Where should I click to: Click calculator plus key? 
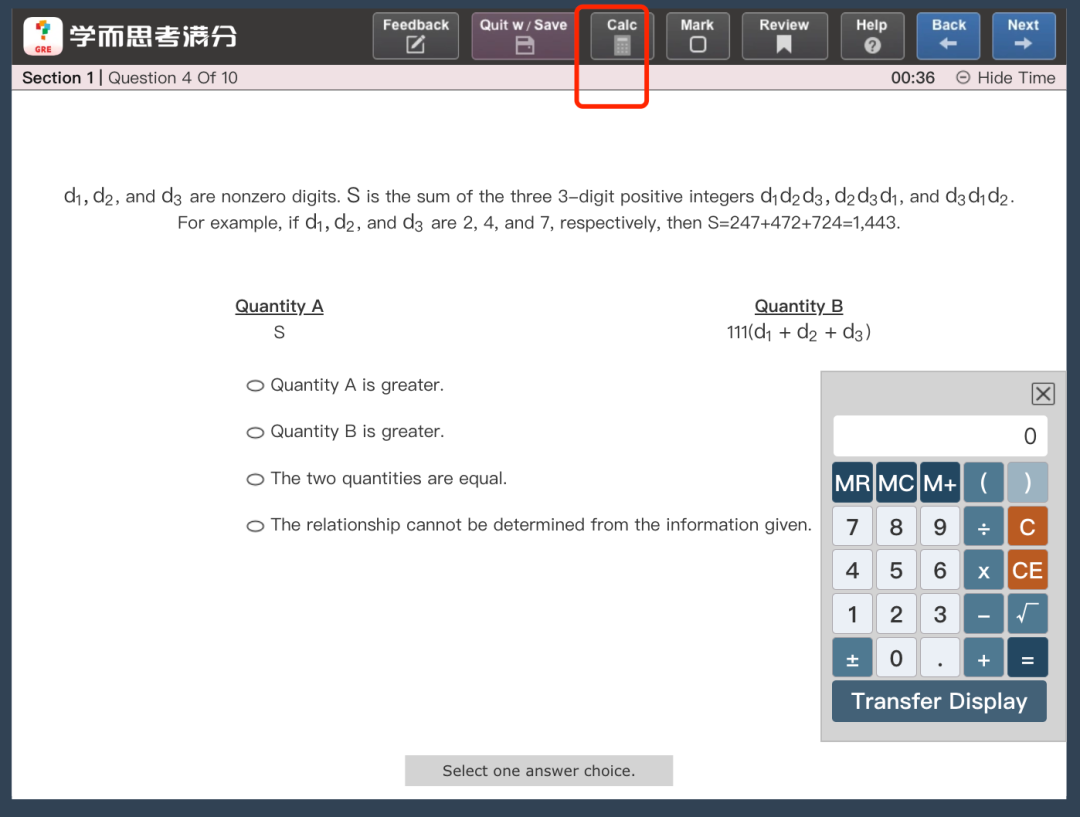click(x=984, y=658)
